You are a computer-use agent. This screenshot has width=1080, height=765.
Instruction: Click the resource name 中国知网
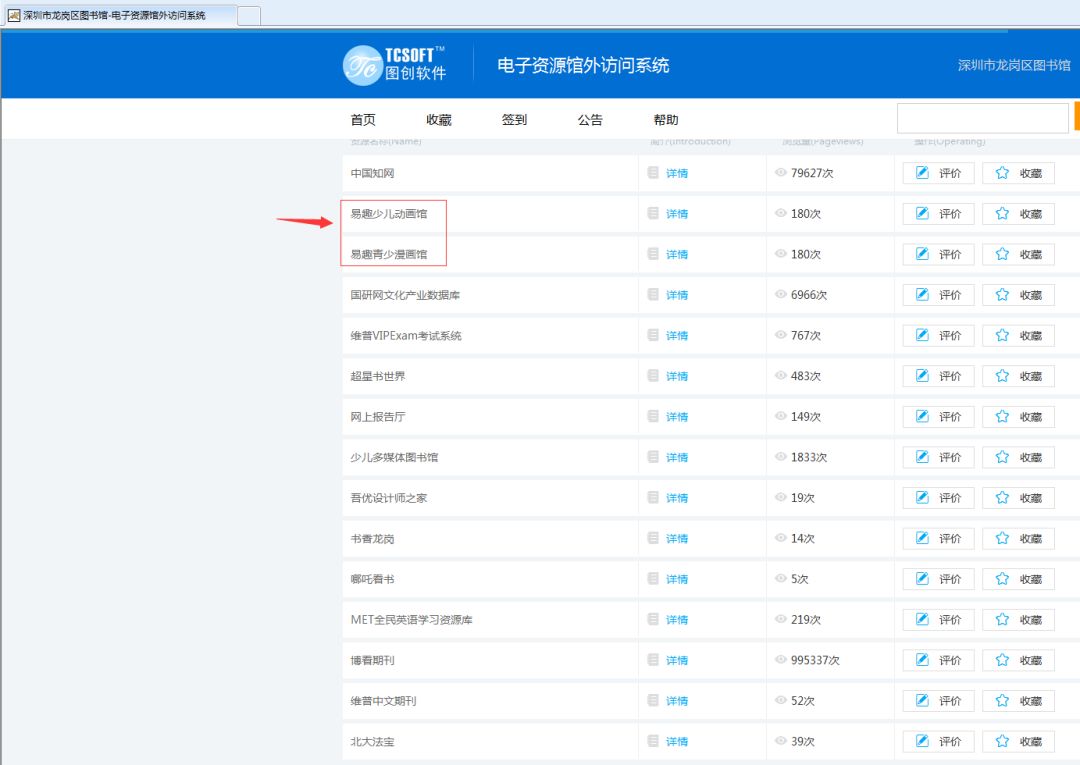coord(372,174)
